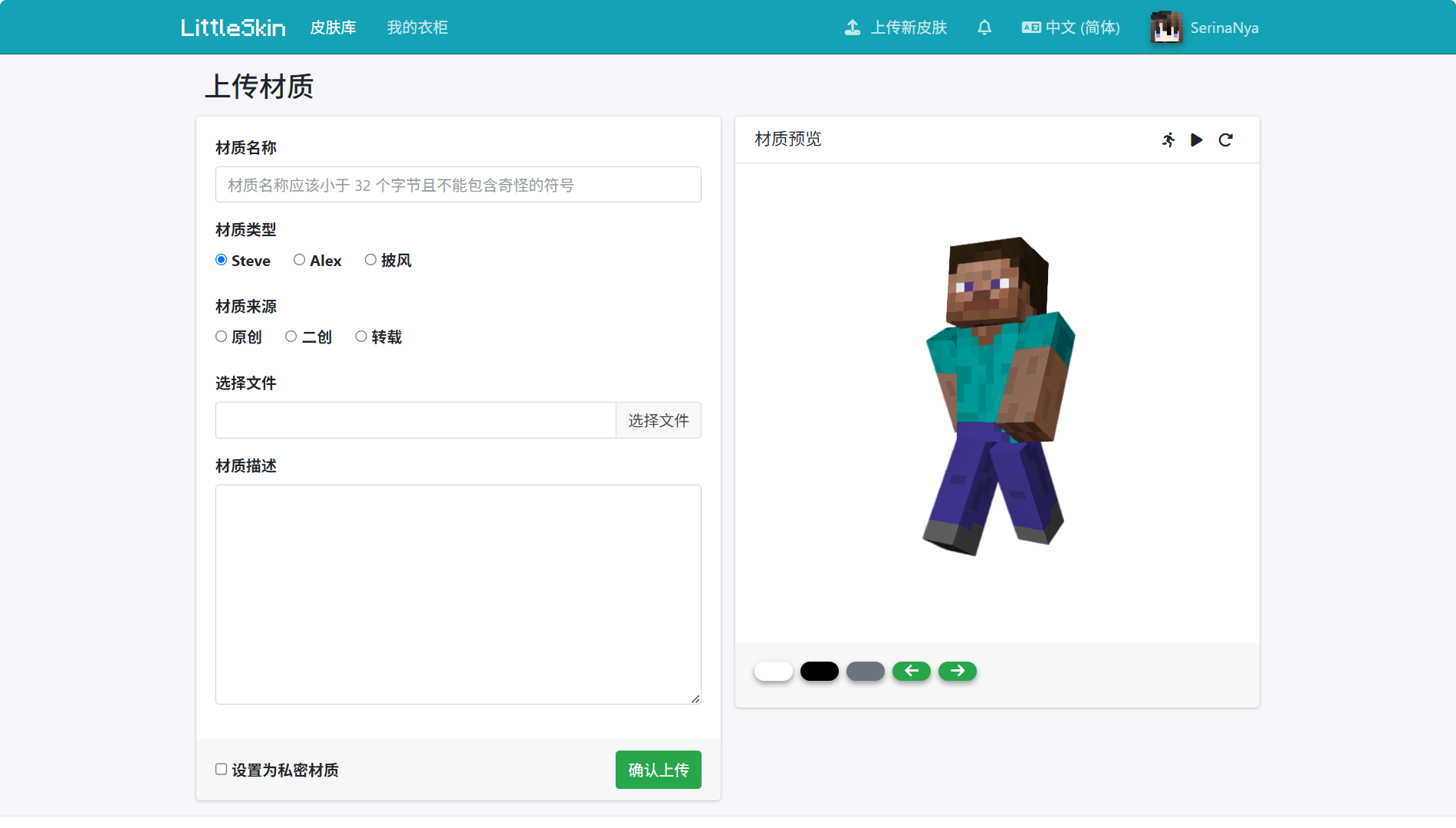Switch preview background to black
Viewport: 1456px width, 828px height.
click(819, 671)
